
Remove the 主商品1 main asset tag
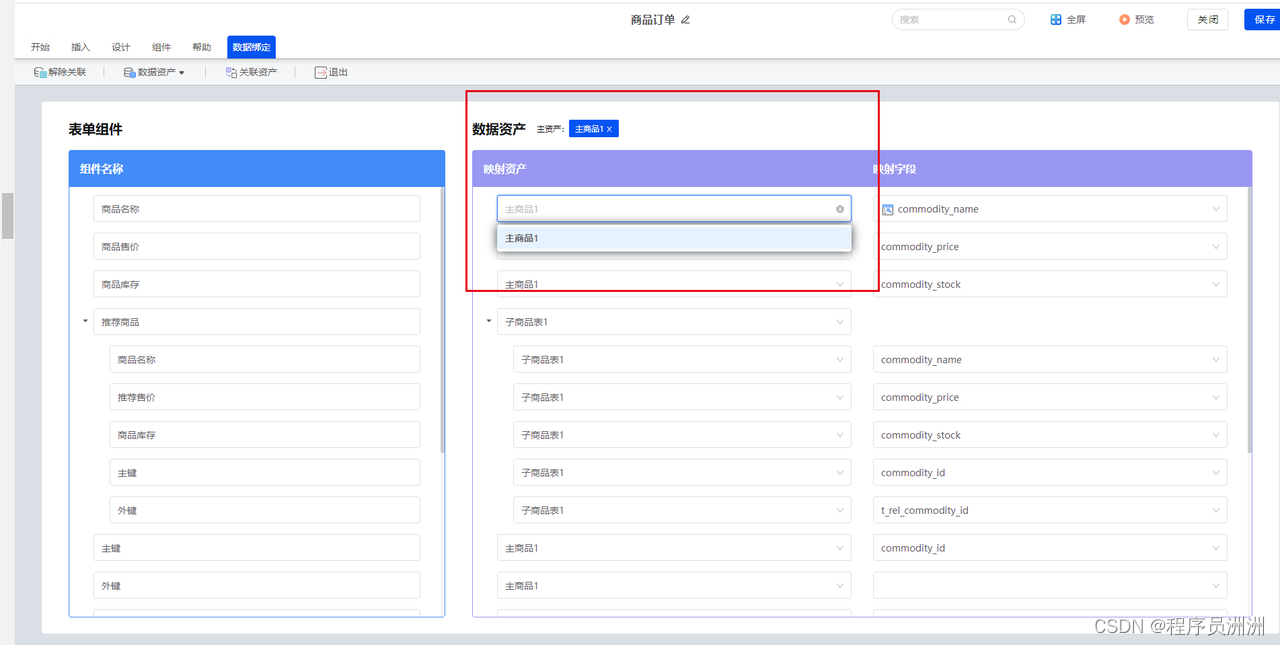tap(609, 129)
